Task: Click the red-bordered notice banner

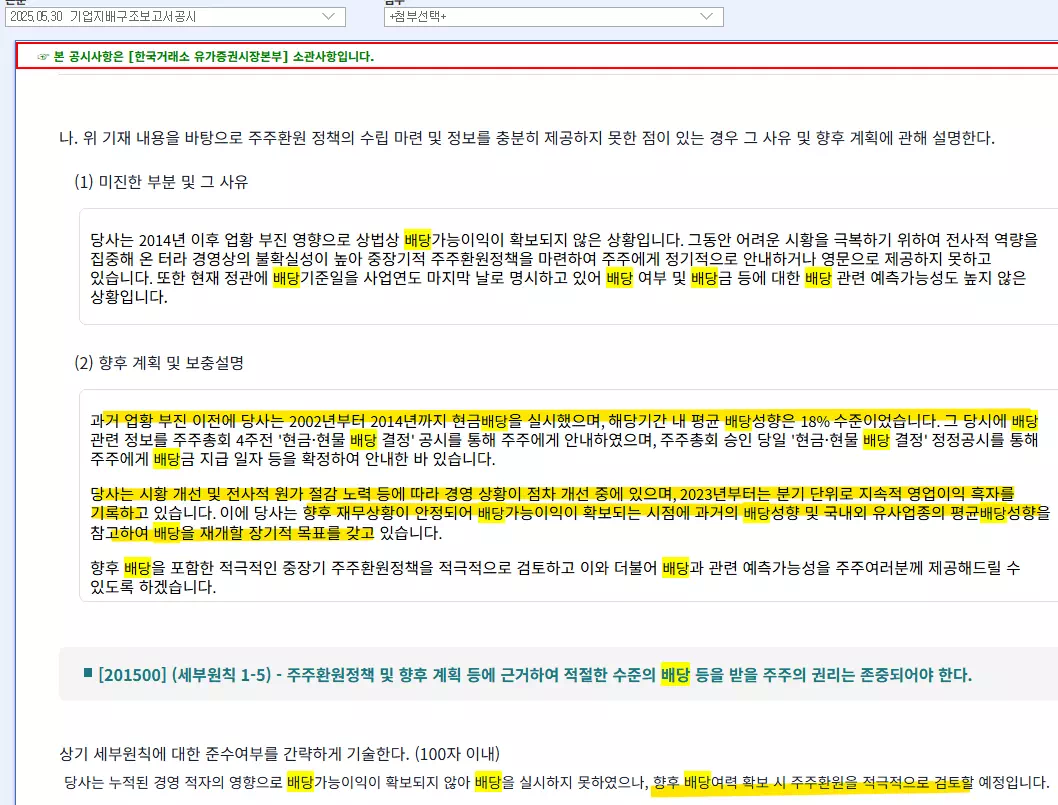Action: coord(529,57)
